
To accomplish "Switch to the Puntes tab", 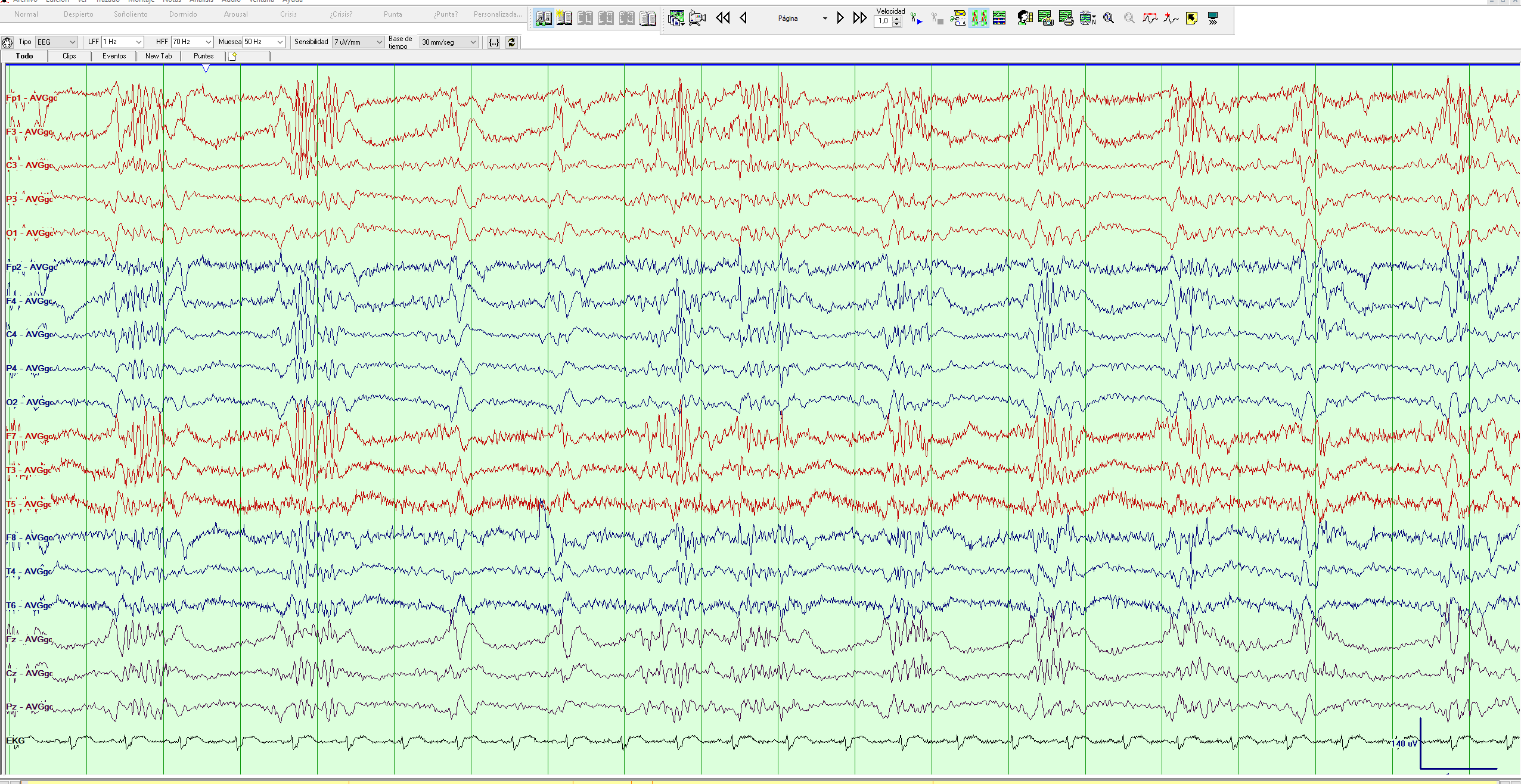I will pos(203,56).
